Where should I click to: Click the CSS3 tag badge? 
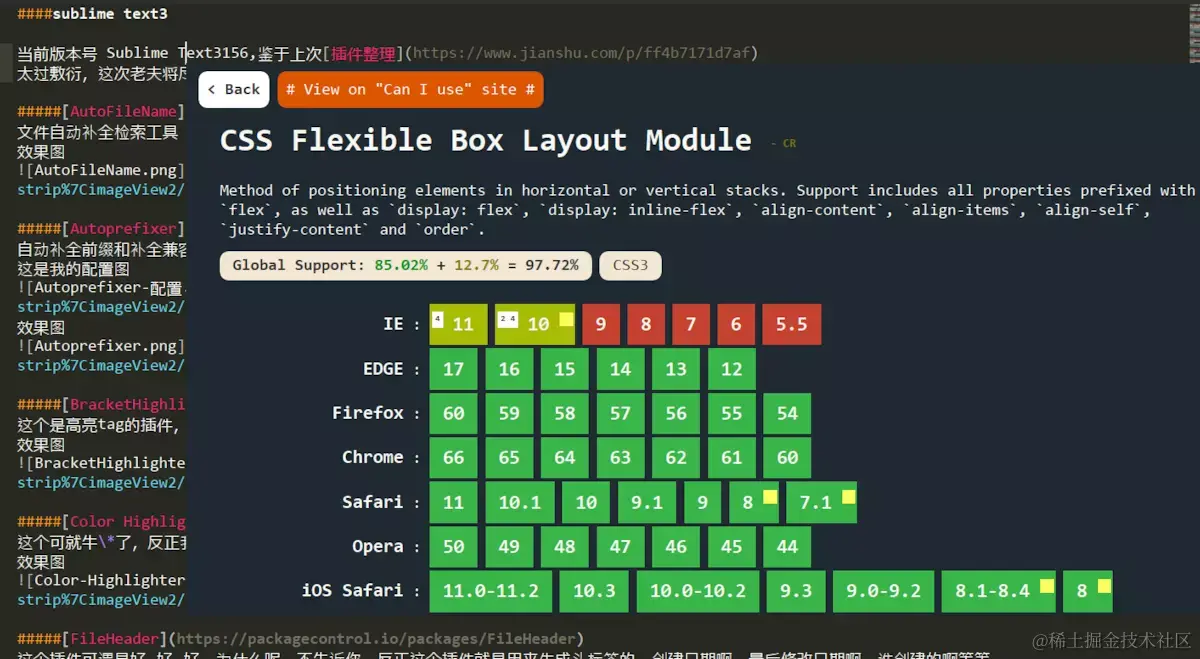pos(630,265)
